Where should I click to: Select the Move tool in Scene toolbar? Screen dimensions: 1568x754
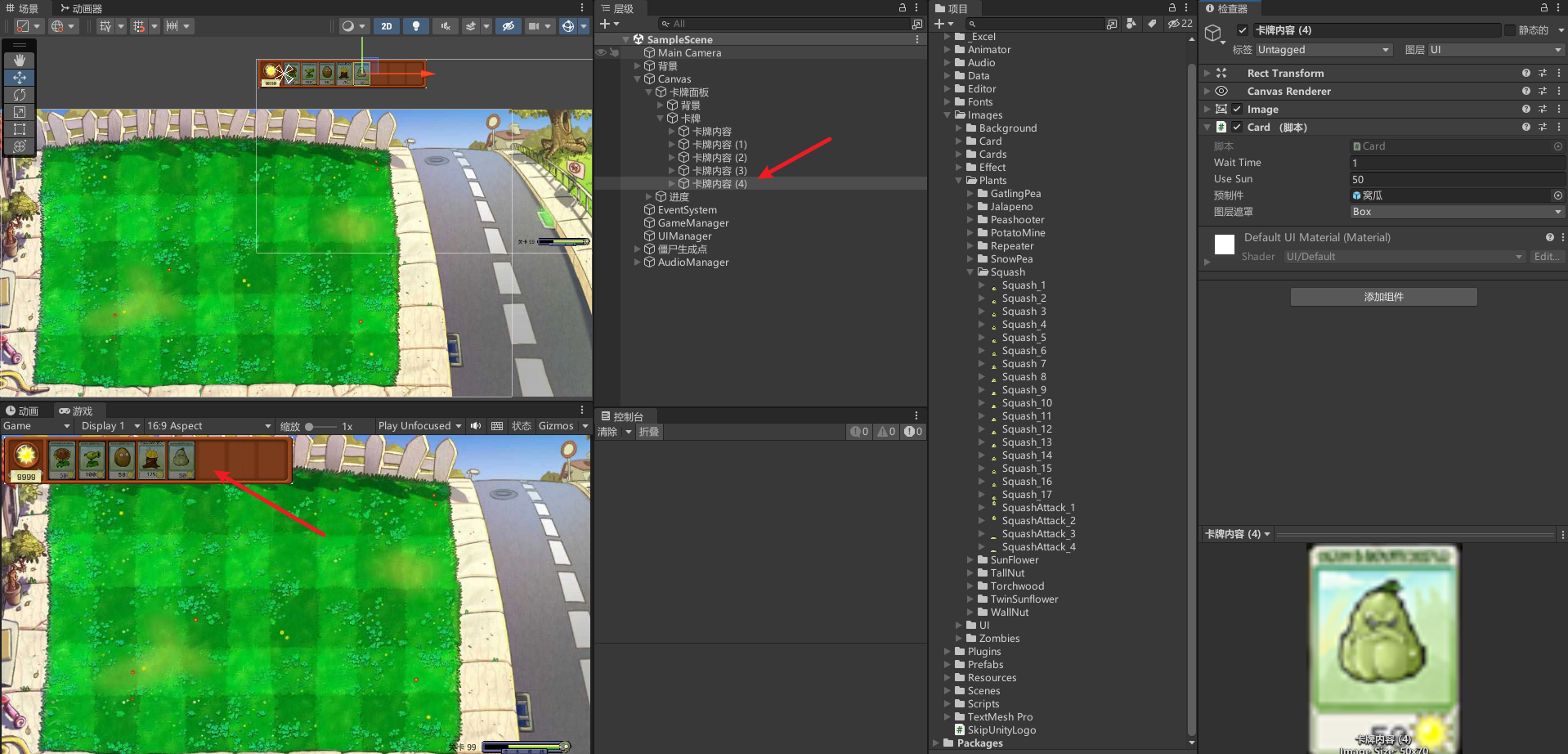20,78
